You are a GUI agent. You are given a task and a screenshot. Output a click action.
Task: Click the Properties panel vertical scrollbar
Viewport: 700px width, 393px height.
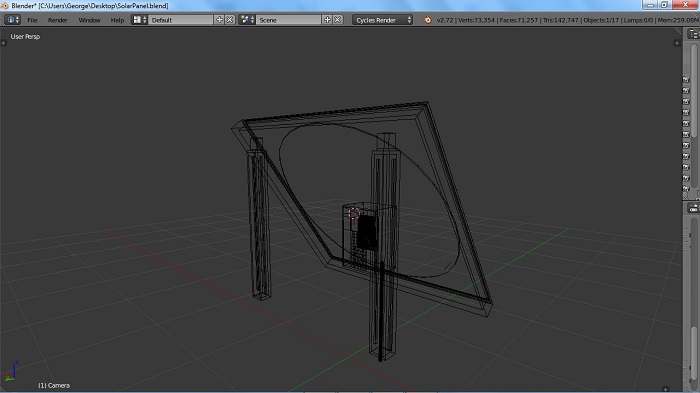click(694, 353)
